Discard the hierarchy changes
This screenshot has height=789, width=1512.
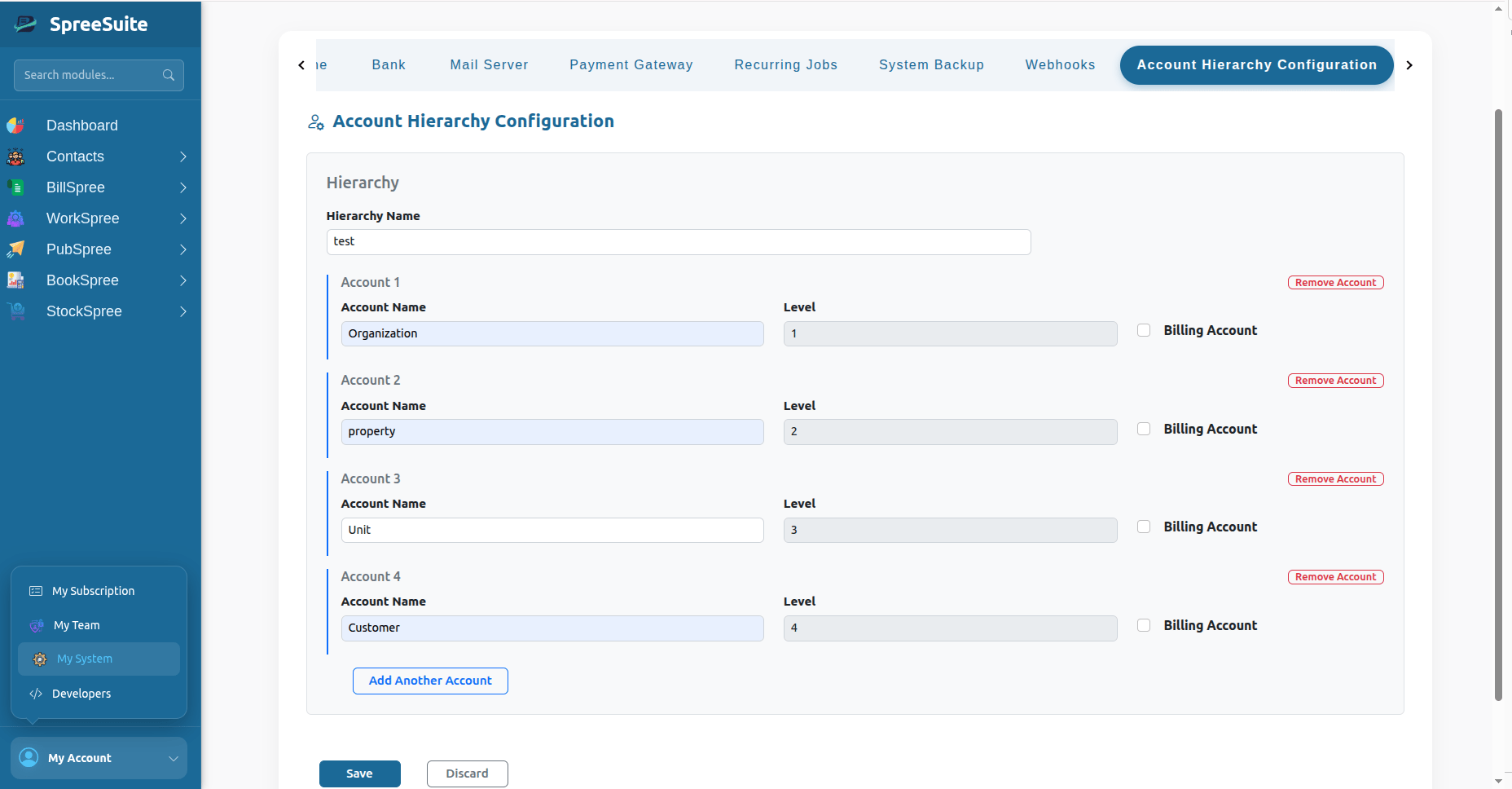(x=468, y=774)
